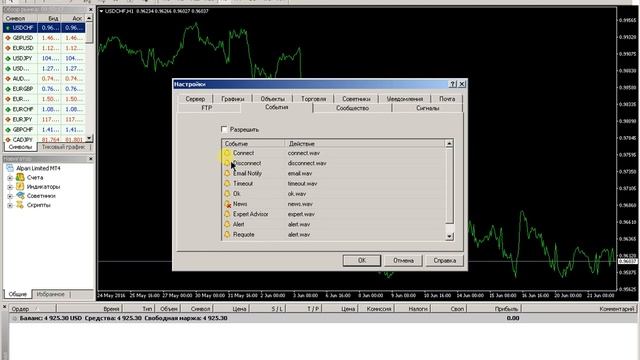The width and height of the screenshot is (640, 360).
Task: Switch navigator to Избранное tab
Action: coord(51,294)
